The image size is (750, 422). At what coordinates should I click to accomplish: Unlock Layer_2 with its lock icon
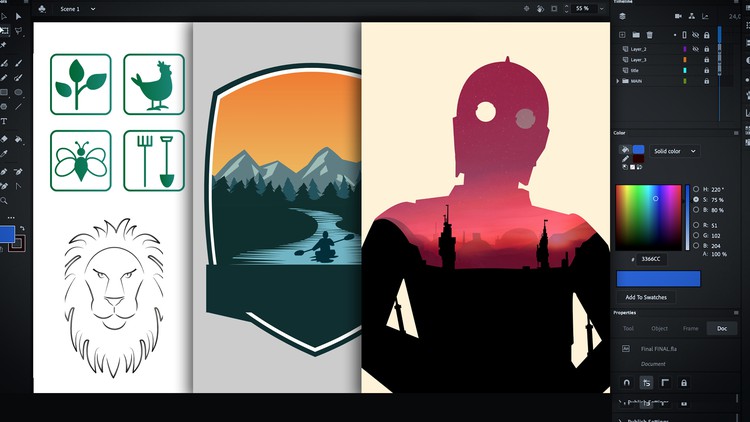click(x=706, y=49)
